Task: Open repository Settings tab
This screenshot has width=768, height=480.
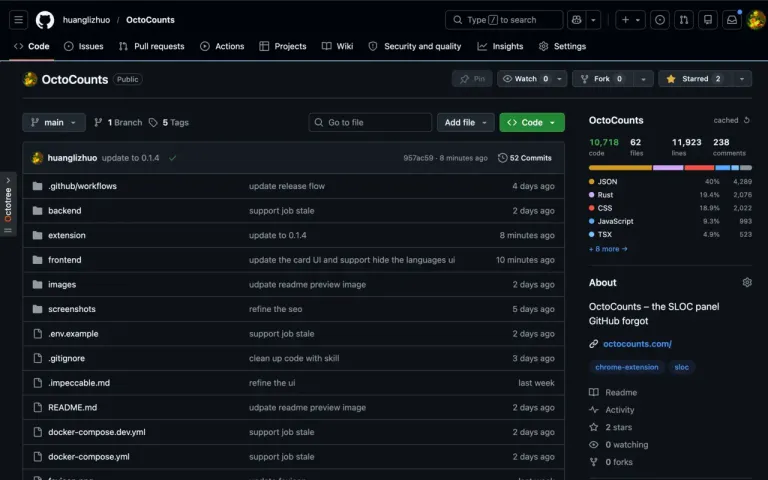Action: coord(562,46)
